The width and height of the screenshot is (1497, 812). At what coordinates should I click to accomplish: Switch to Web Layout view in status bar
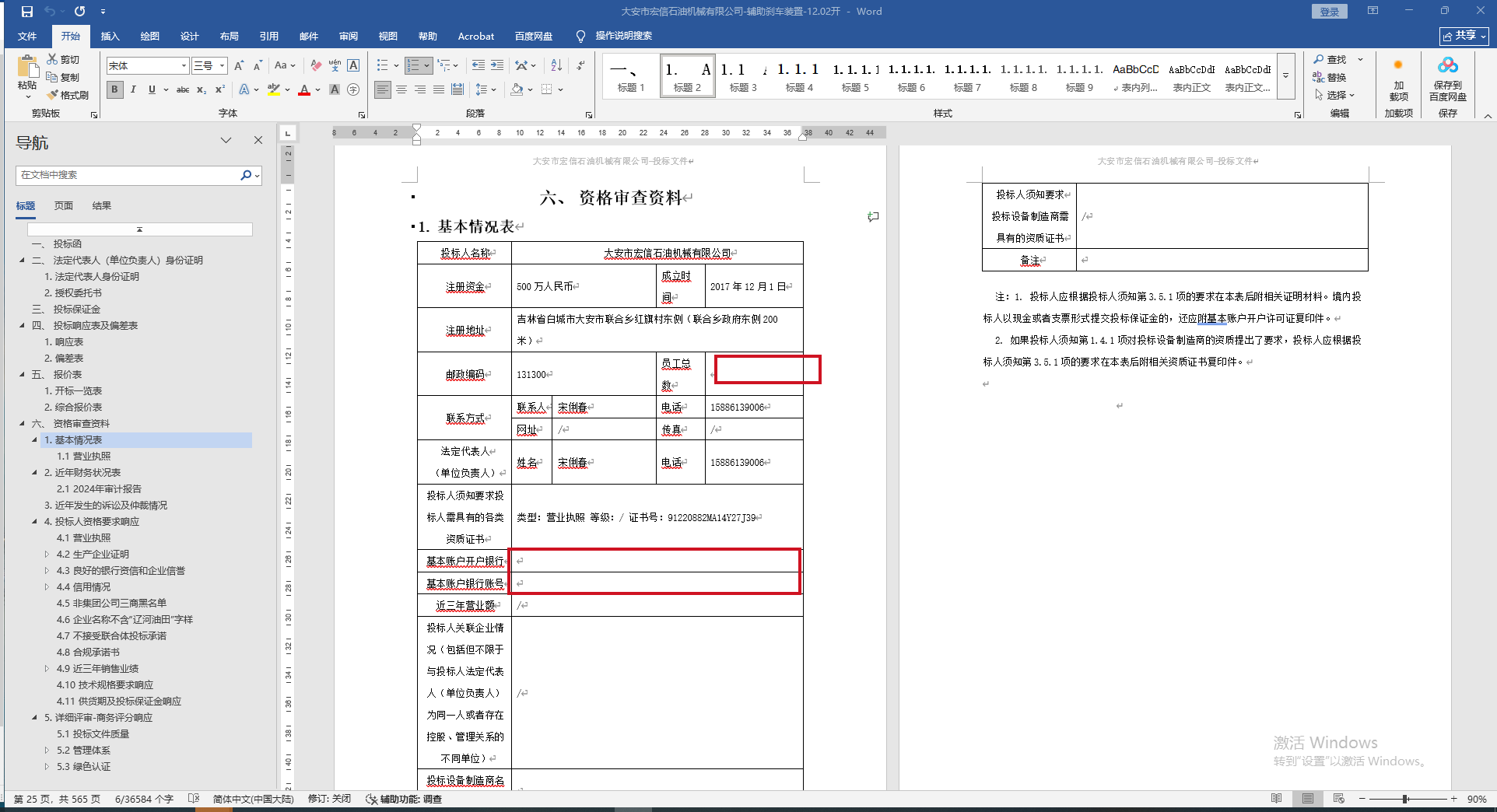click(x=1339, y=799)
